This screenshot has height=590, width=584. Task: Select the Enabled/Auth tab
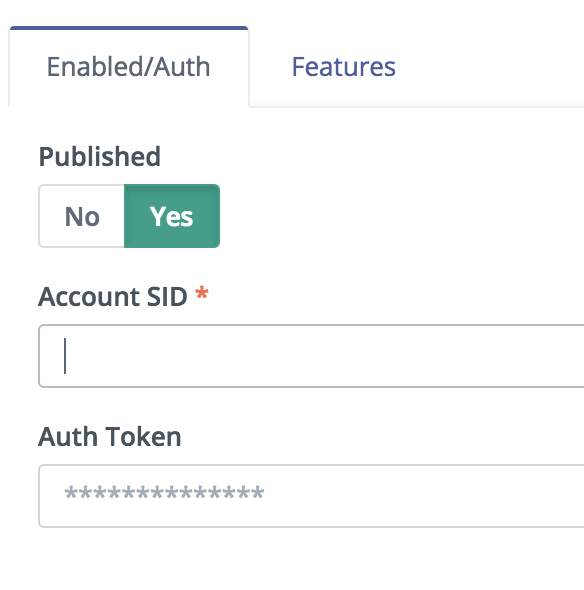pos(128,67)
